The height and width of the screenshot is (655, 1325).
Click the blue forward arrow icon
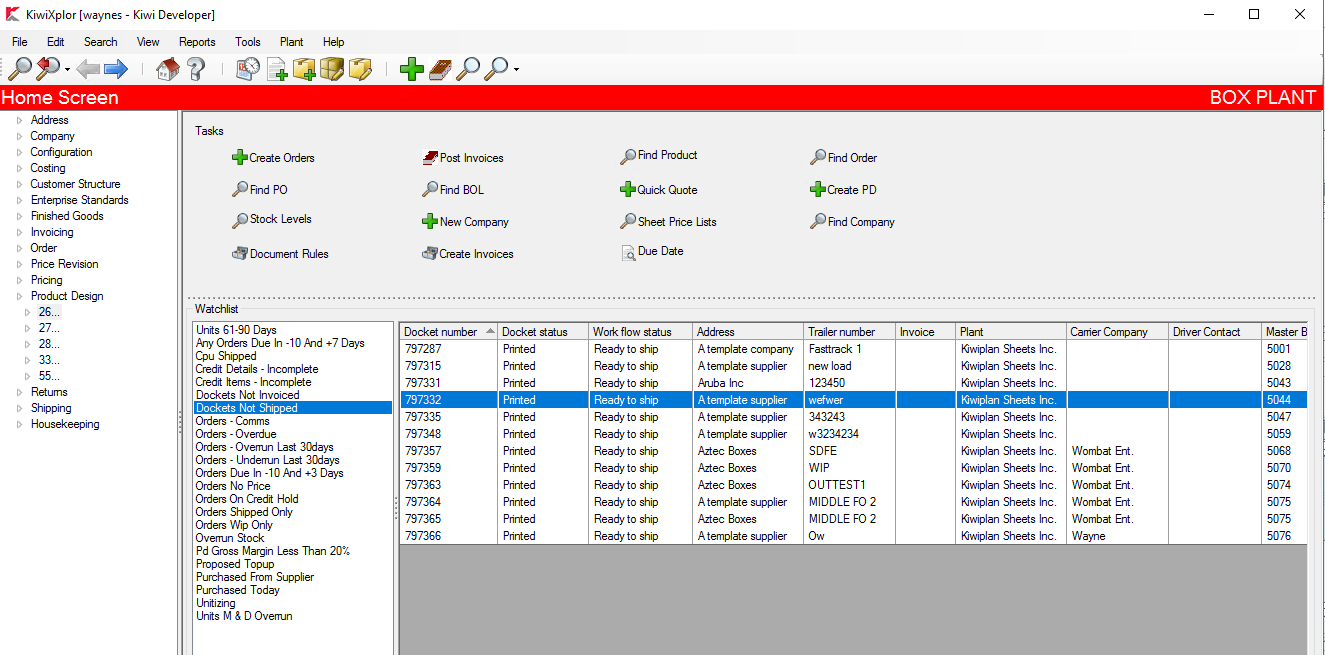pyautogui.click(x=116, y=69)
